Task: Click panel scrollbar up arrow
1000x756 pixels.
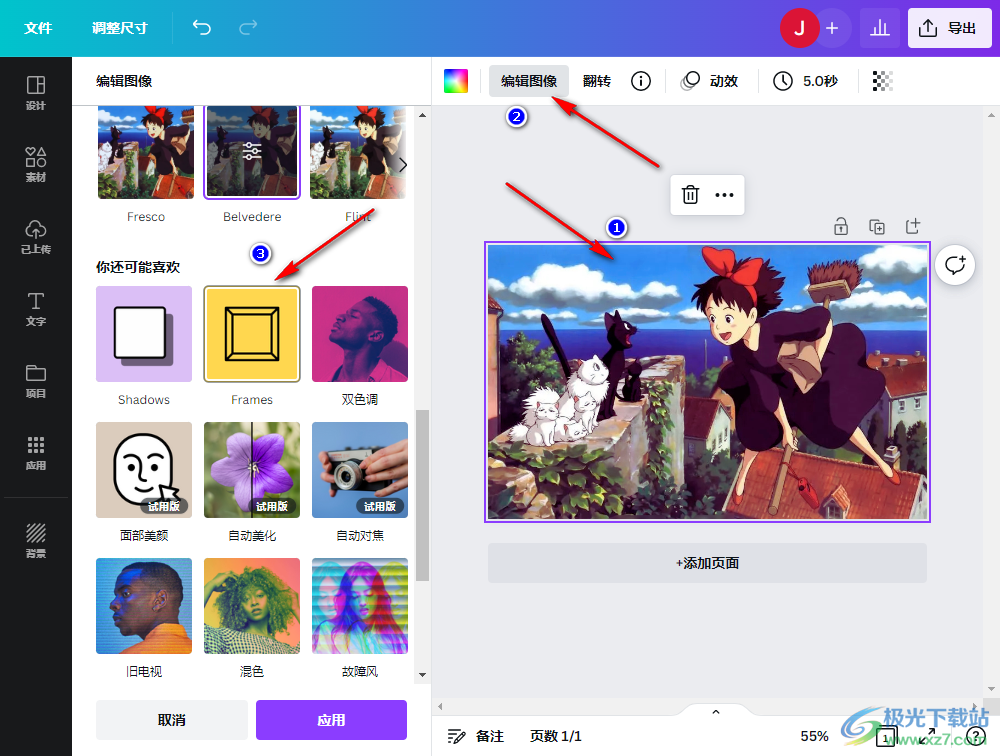Action: click(422, 115)
